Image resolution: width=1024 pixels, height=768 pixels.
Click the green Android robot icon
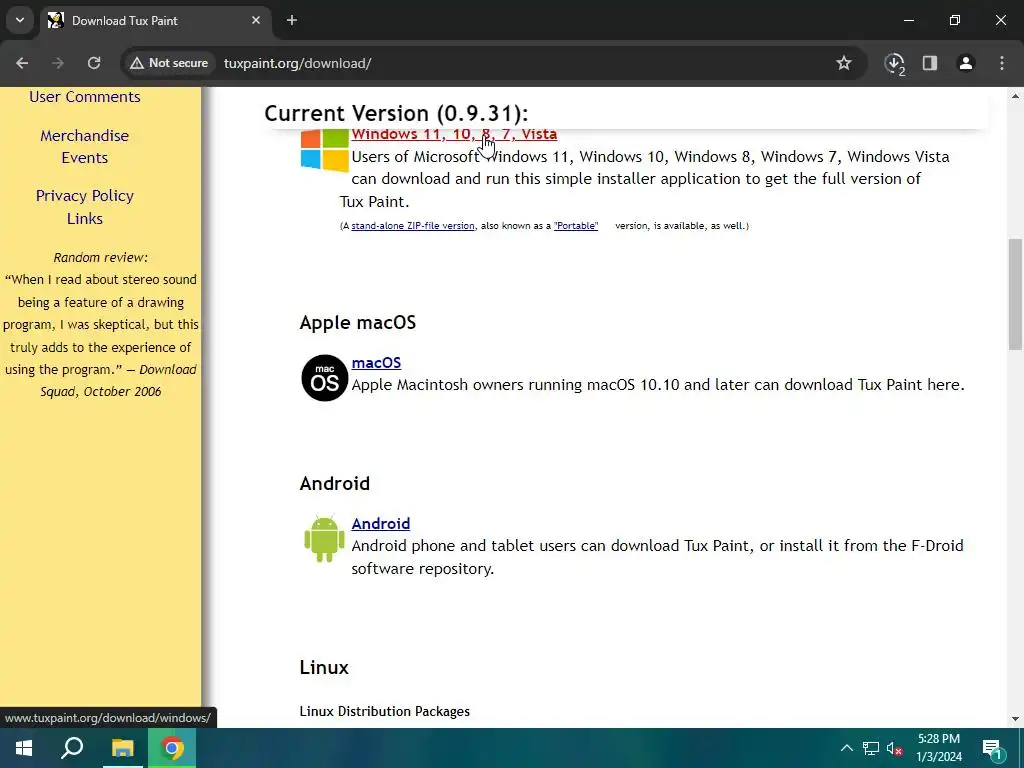coord(325,538)
